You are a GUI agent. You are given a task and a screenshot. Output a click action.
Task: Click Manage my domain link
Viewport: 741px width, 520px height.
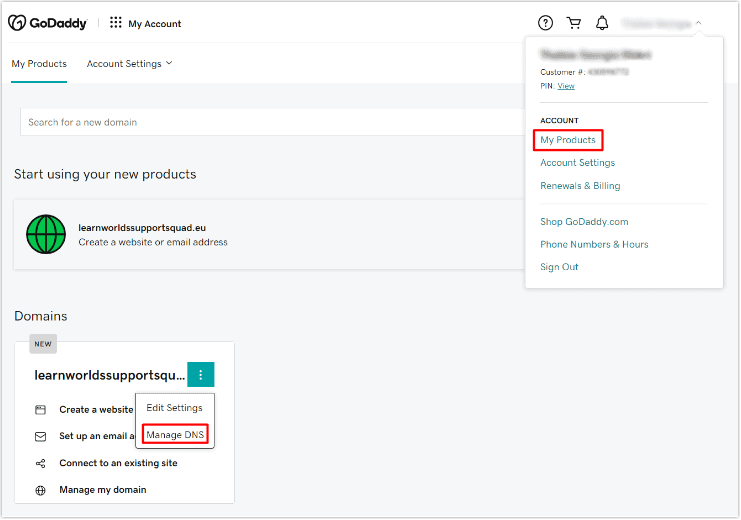coord(103,490)
